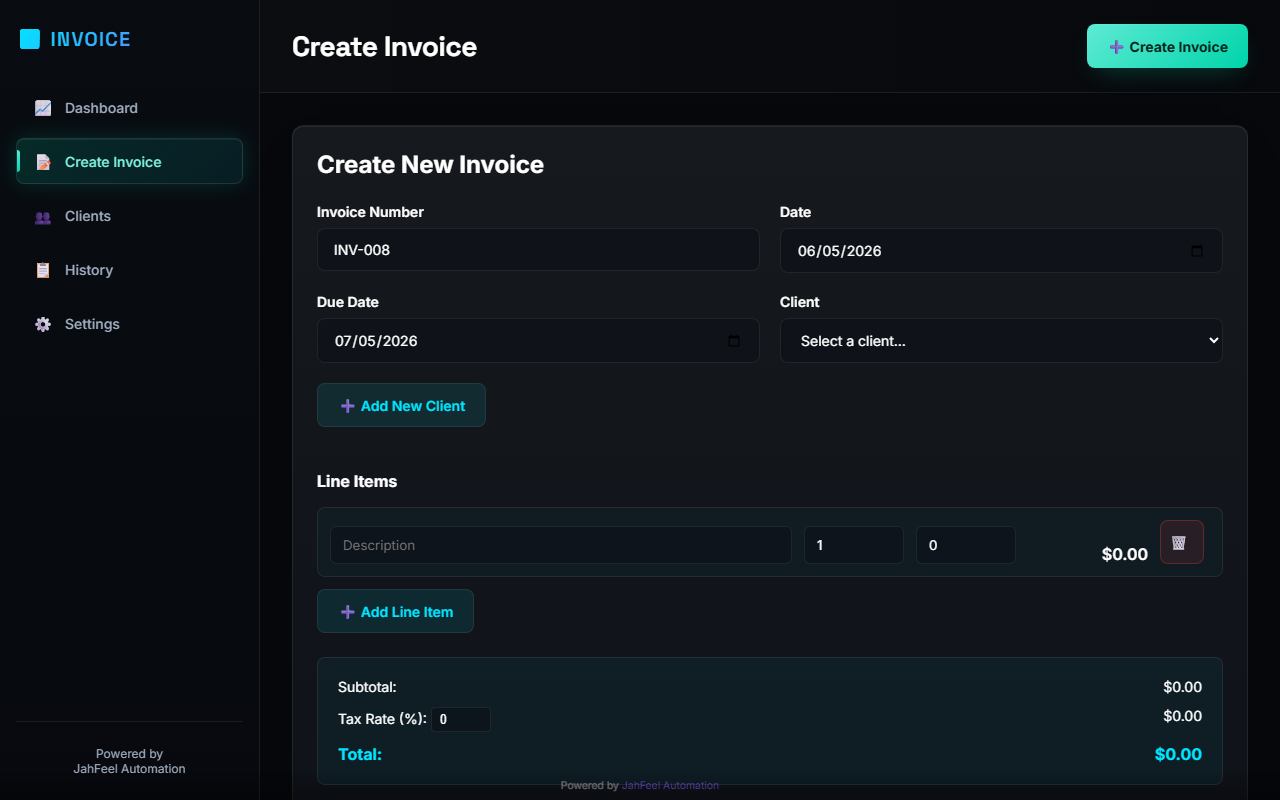
Task: Click plus icon on Add New Client
Action: (347, 406)
